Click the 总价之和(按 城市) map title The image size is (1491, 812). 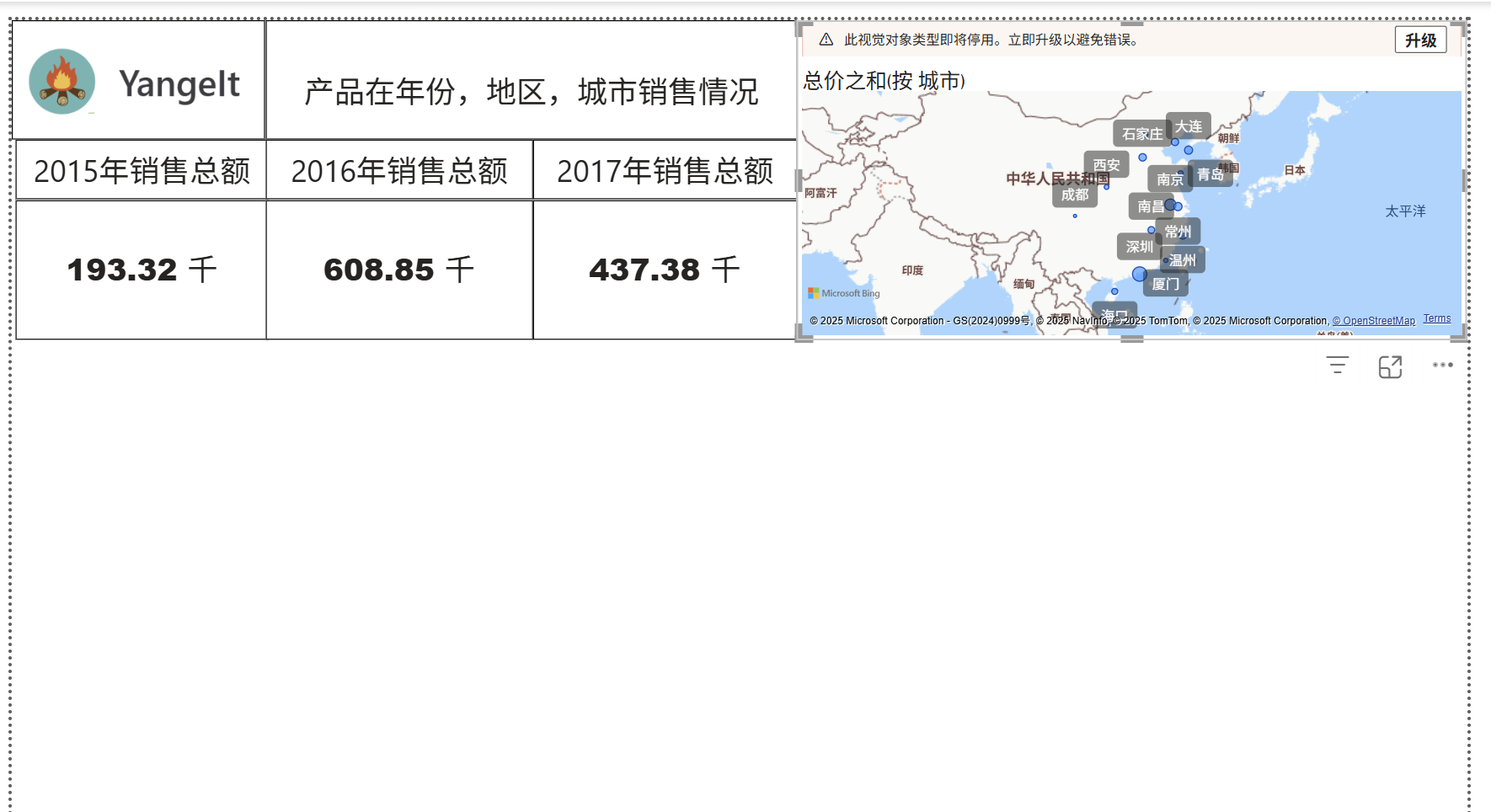(x=884, y=81)
